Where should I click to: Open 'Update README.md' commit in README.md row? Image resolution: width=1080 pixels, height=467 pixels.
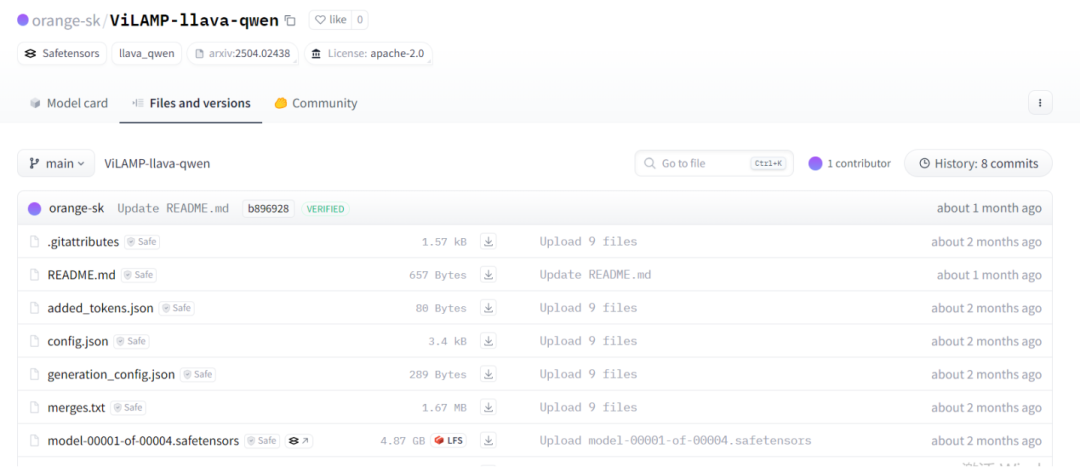click(x=595, y=275)
